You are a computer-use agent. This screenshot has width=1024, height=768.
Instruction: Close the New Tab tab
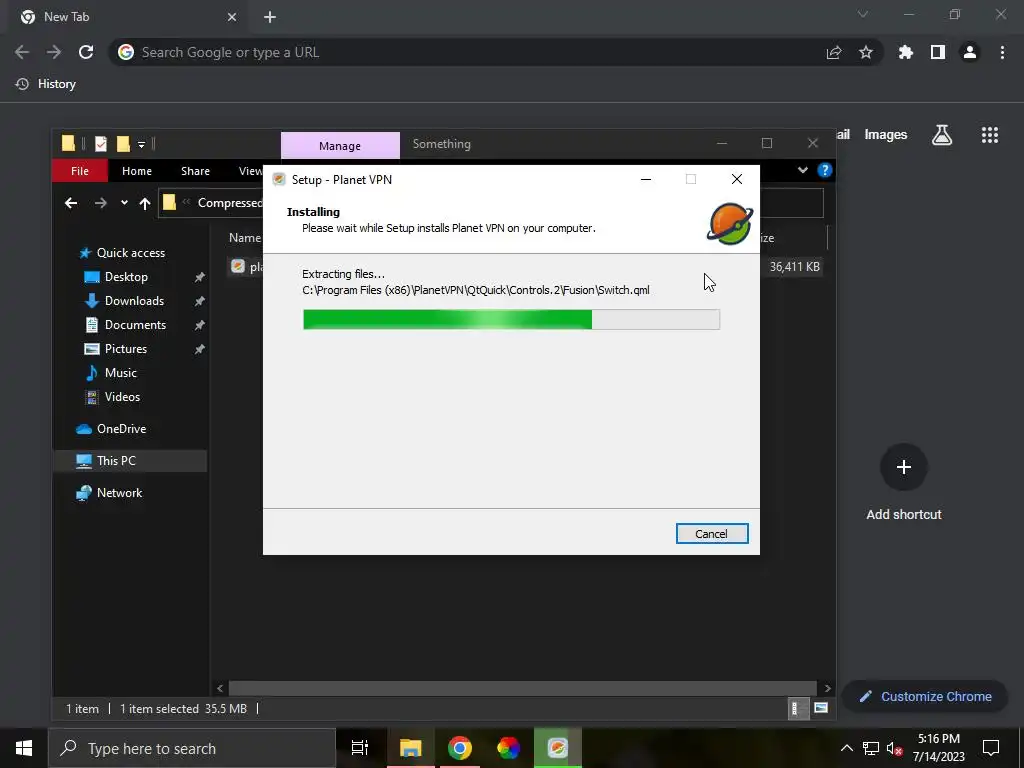(x=232, y=17)
